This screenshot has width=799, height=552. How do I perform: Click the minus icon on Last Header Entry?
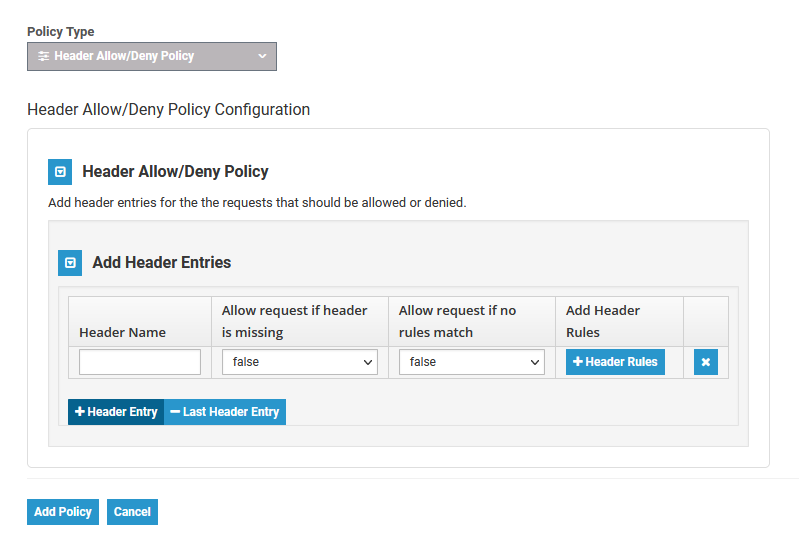(175, 412)
